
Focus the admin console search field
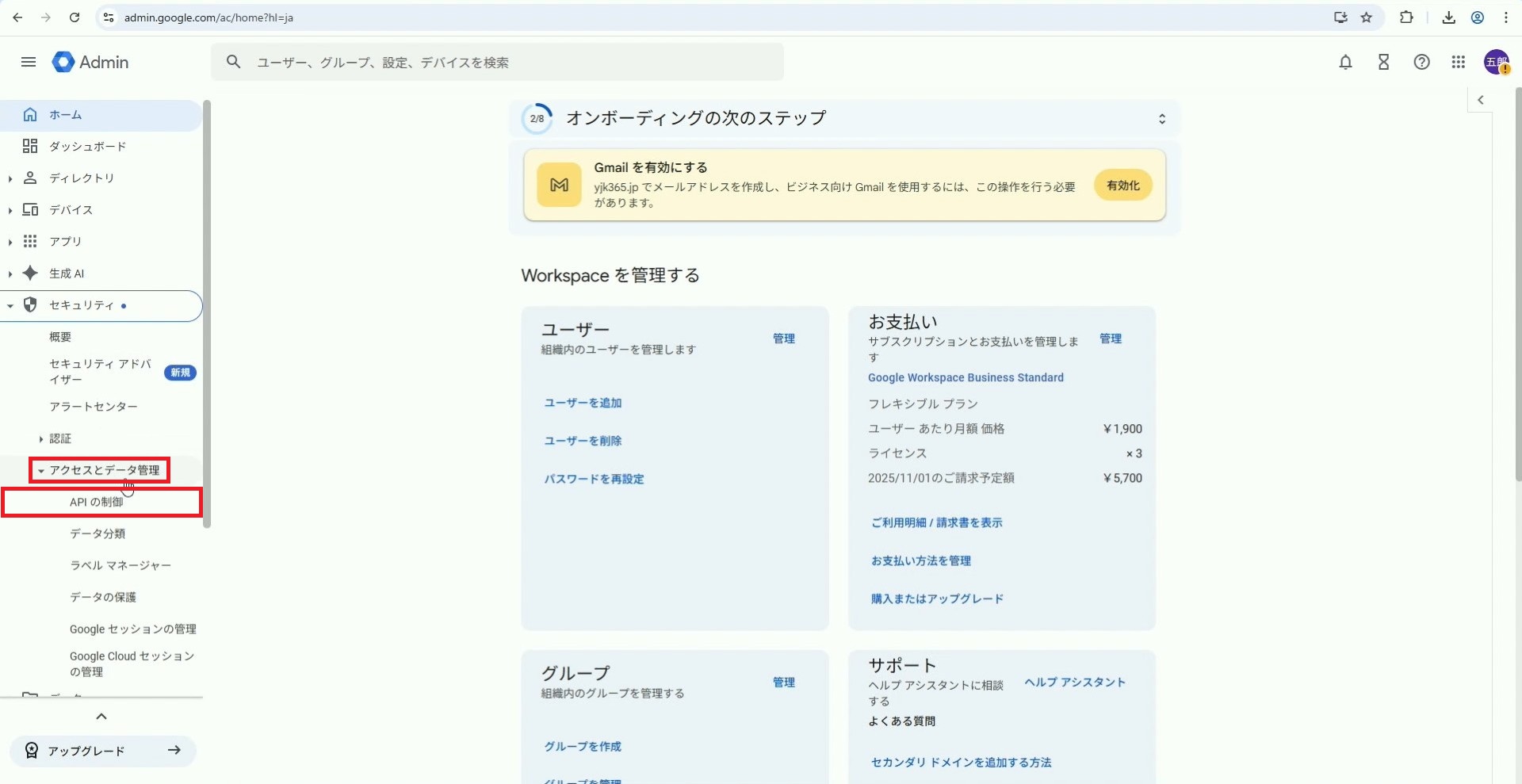click(x=507, y=62)
